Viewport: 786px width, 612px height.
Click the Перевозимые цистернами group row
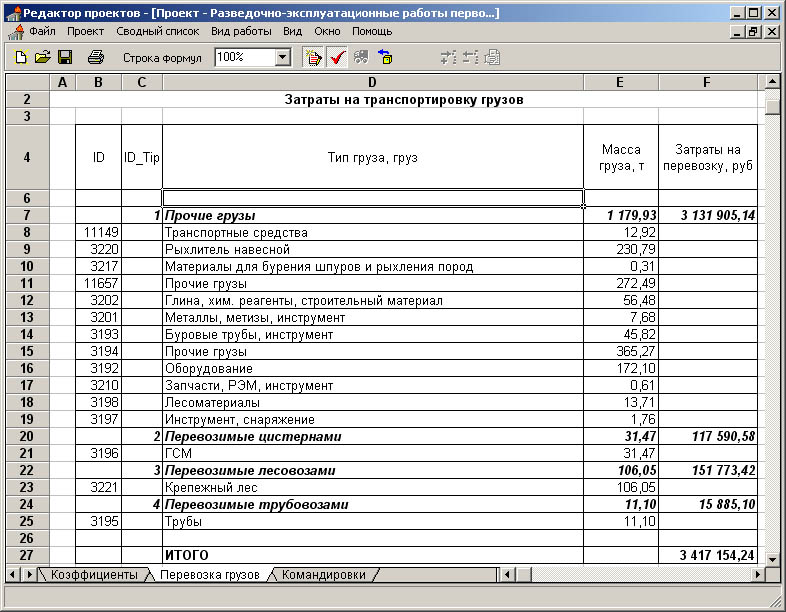click(x=373, y=437)
